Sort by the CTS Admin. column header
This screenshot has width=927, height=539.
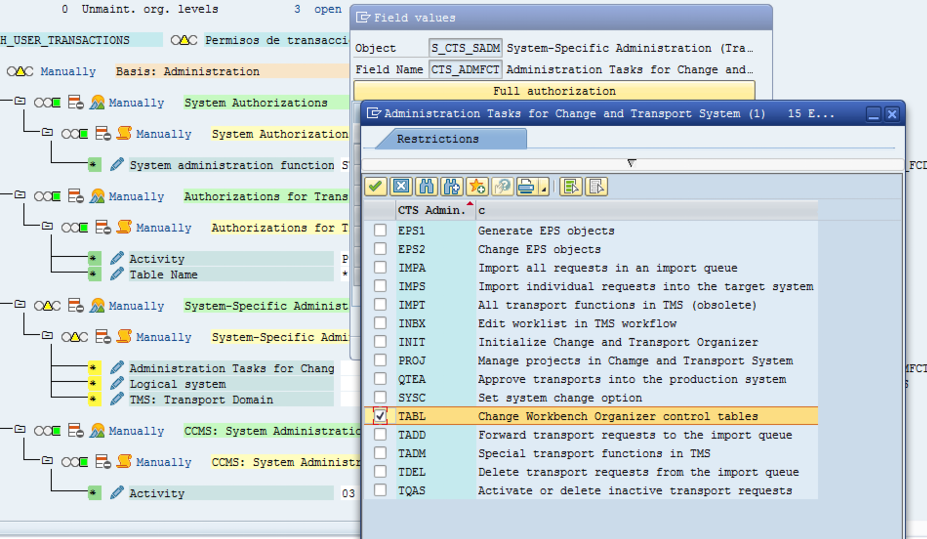pyautogui.click(x=435, y=210)
